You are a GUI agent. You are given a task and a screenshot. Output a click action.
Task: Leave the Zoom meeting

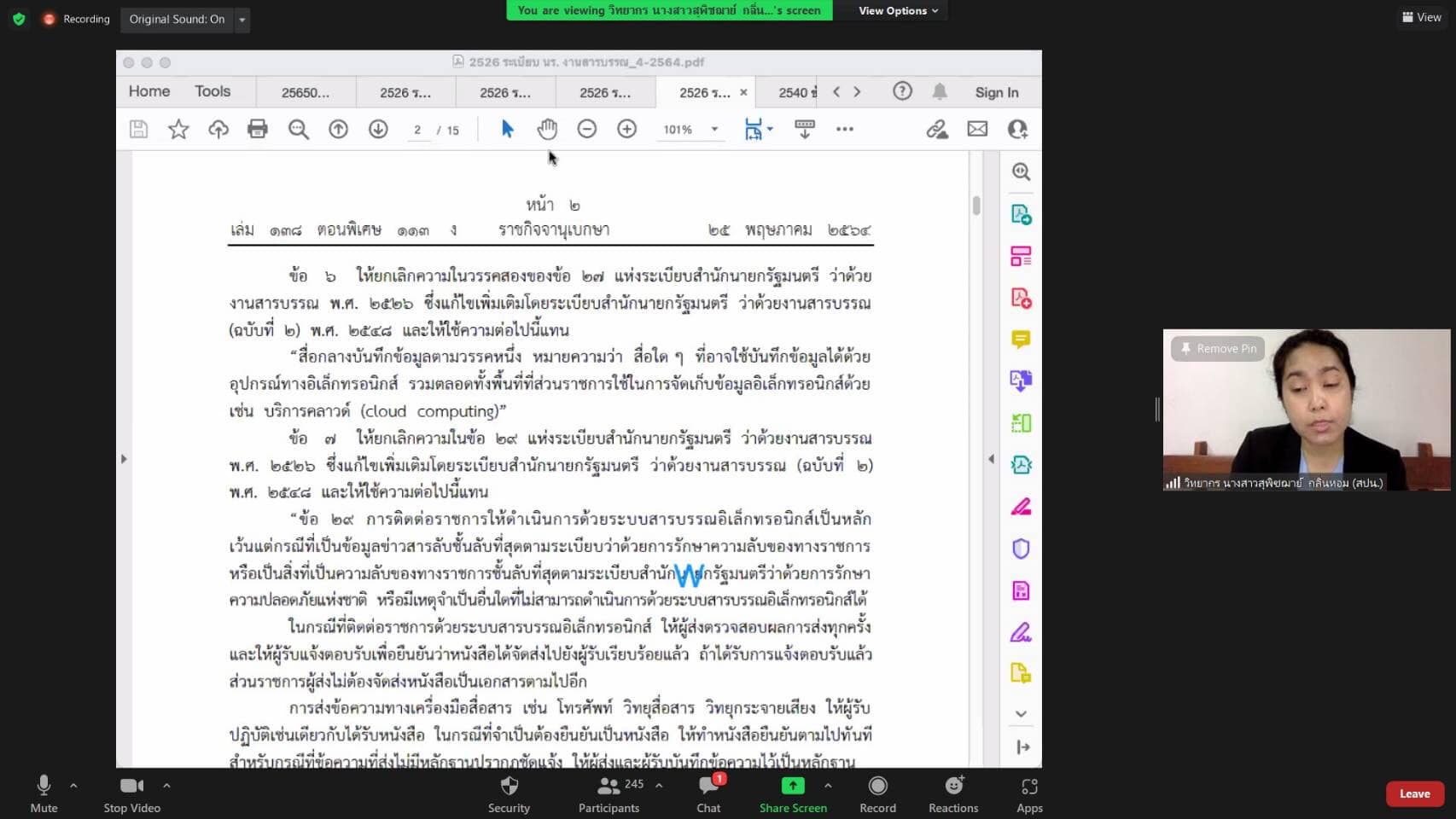pyautogui.click(x=1414, y=793)
